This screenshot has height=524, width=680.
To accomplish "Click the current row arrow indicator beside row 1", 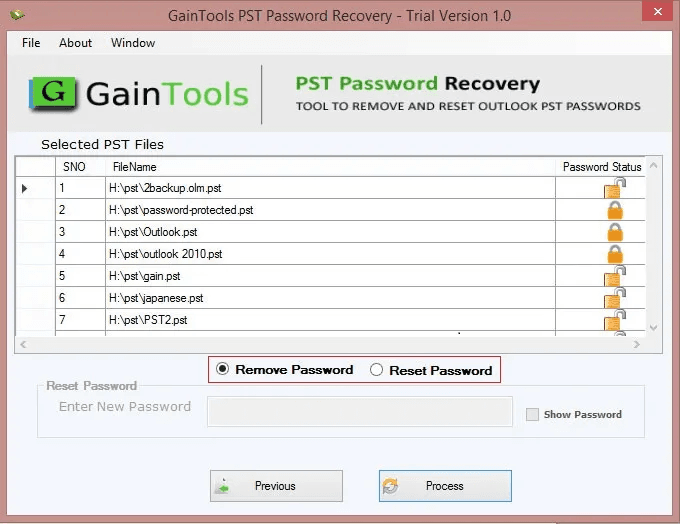I will tap(24, 188).
